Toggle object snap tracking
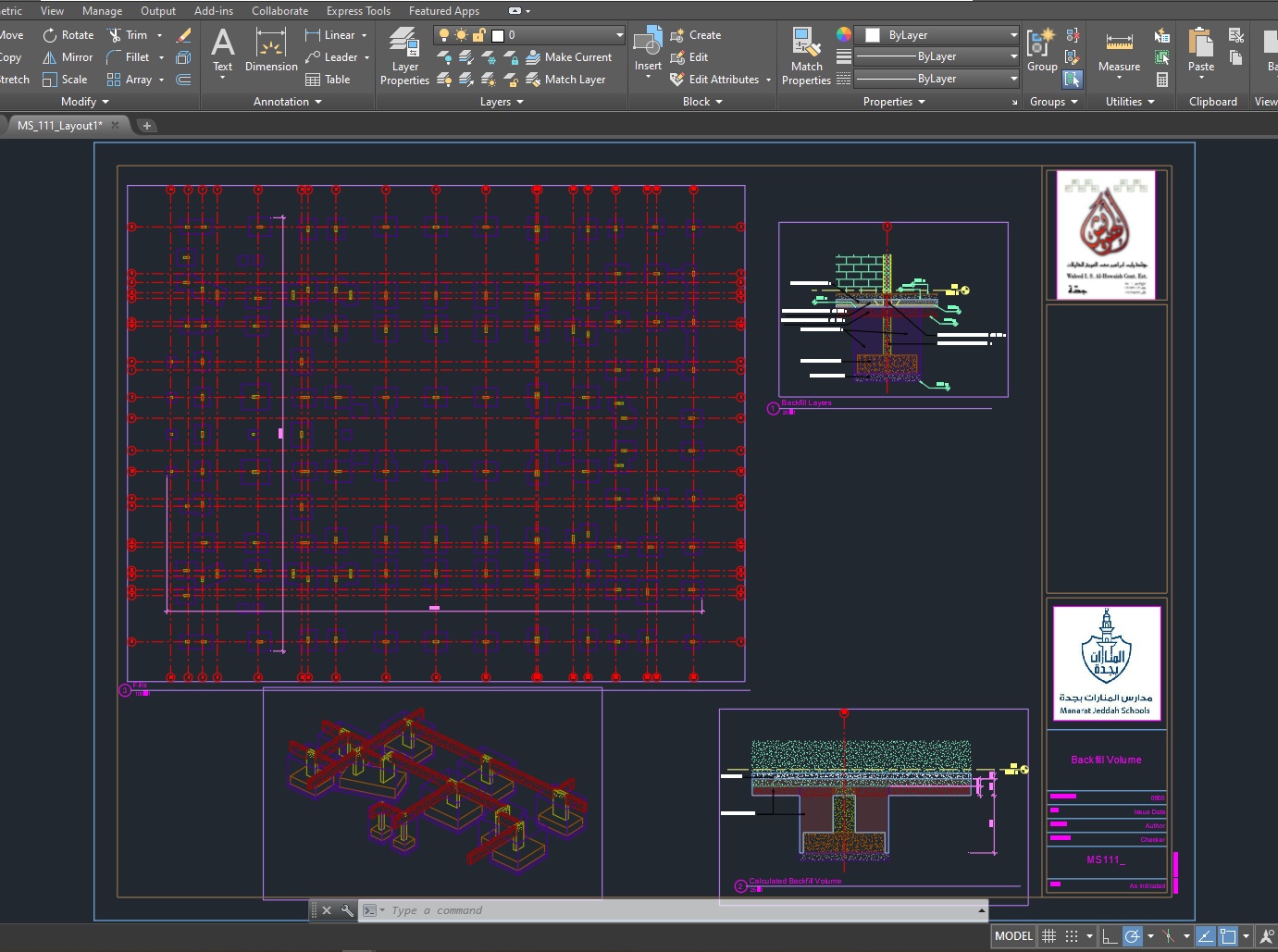Screen dimensions: 1278x952 [x=1205, y=936]
